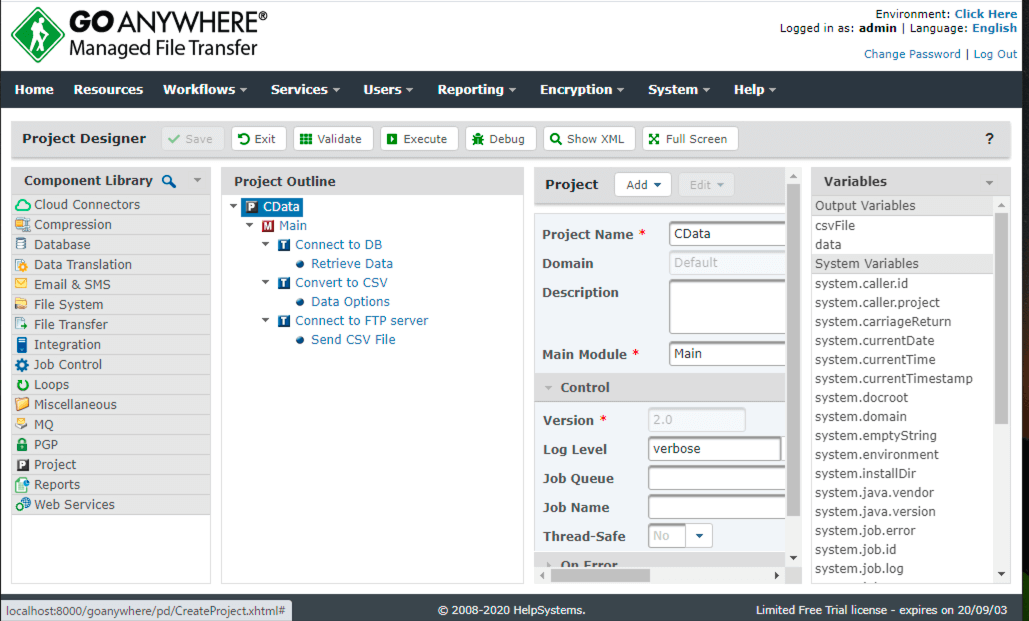Viewport: 1029px width, 621px height.
Task: Click the Convert to CSV task icon
Action: coord(284,283)
